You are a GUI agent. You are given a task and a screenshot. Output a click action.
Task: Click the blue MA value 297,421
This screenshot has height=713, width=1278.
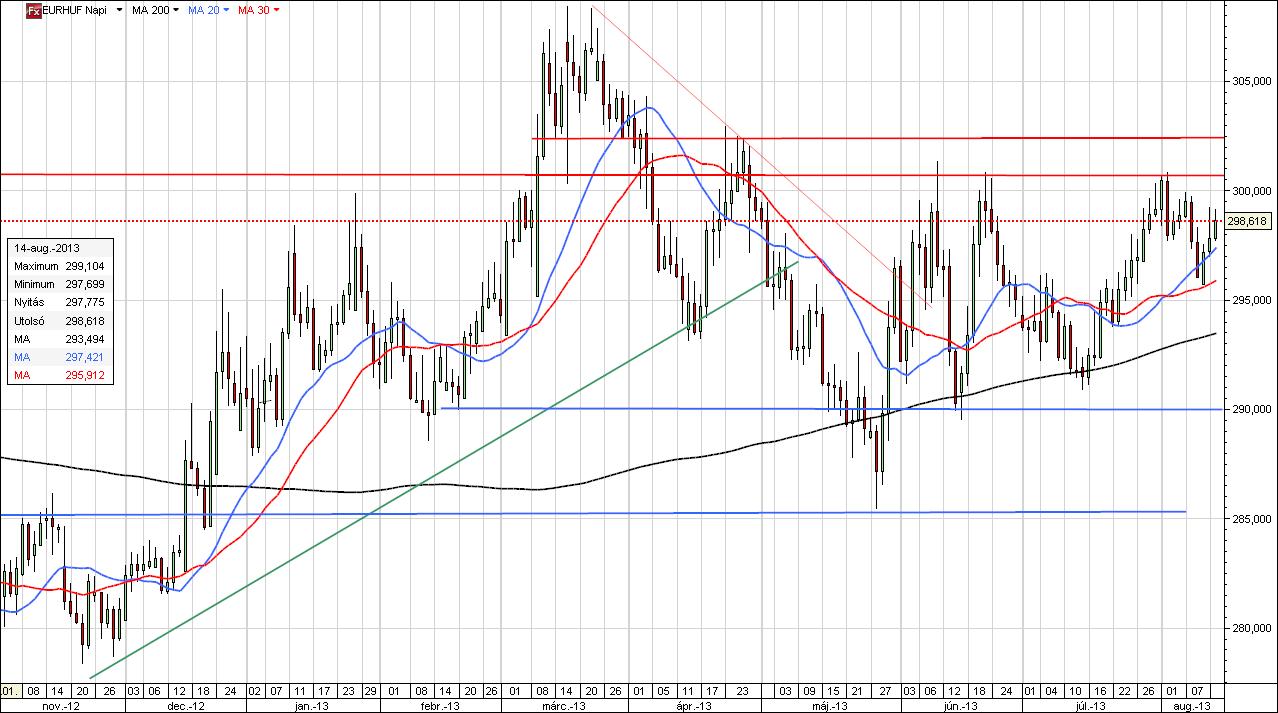pyautogui.click(x=86, y=357)
